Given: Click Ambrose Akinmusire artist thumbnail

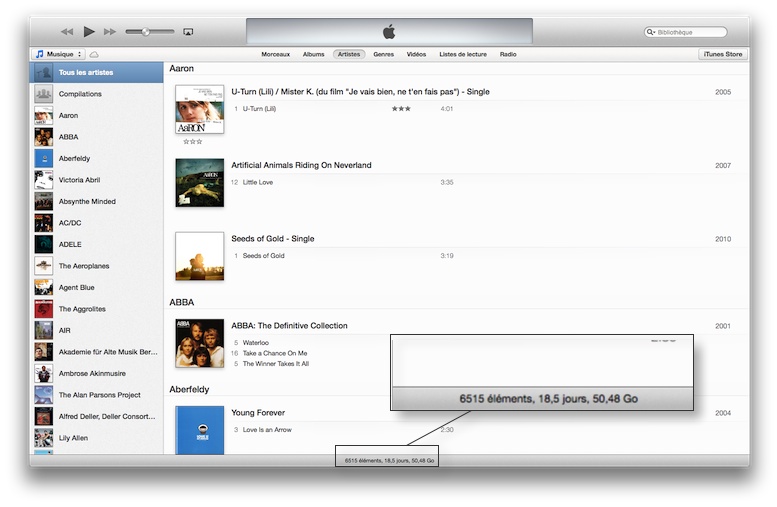Looking at the screenshot, I should [44, 373].
